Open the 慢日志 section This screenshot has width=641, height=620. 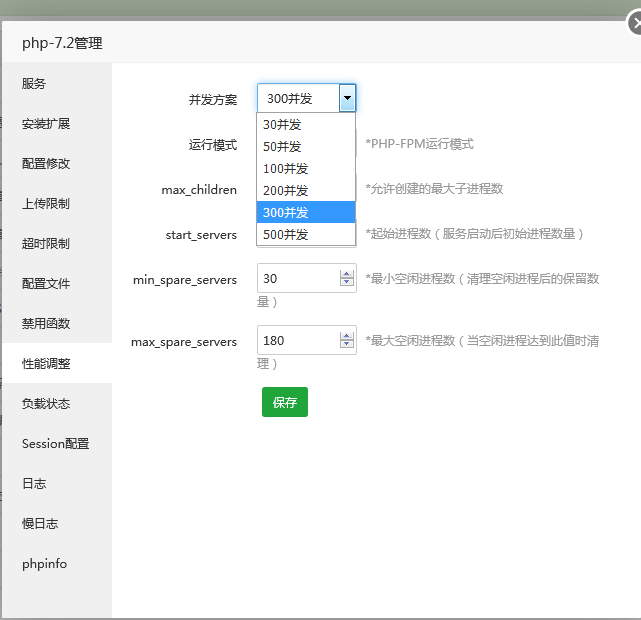(40, 524)
